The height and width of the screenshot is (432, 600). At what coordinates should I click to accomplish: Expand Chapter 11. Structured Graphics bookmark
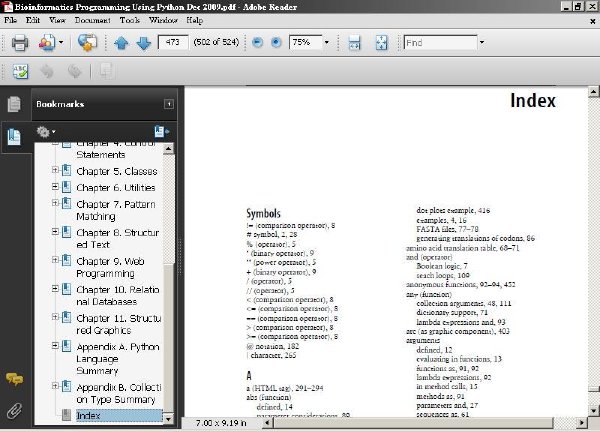(x=55, y=317)
